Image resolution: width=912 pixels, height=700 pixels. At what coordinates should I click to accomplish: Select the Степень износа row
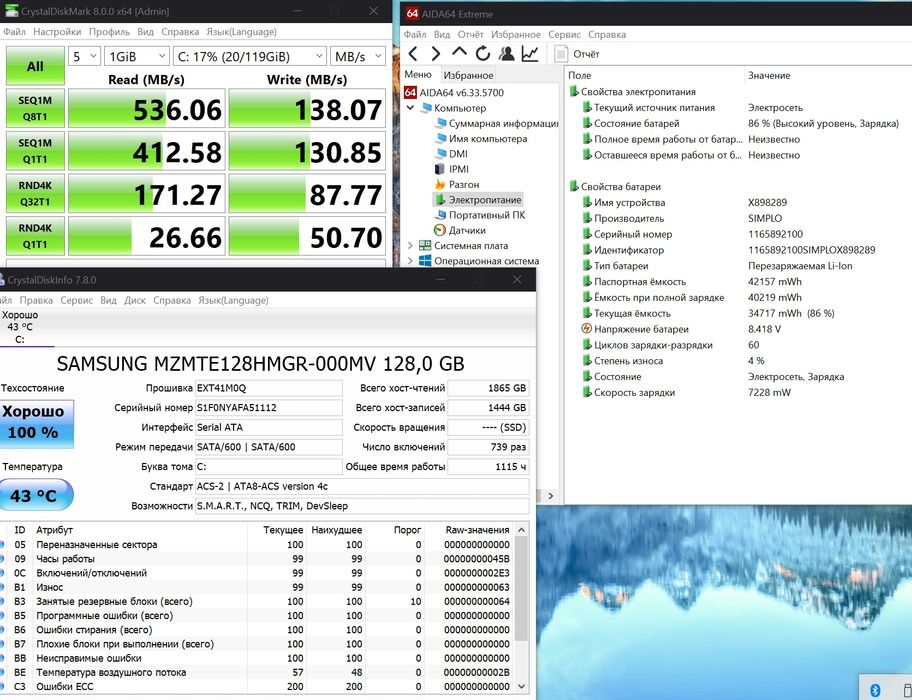coord(739,360)
